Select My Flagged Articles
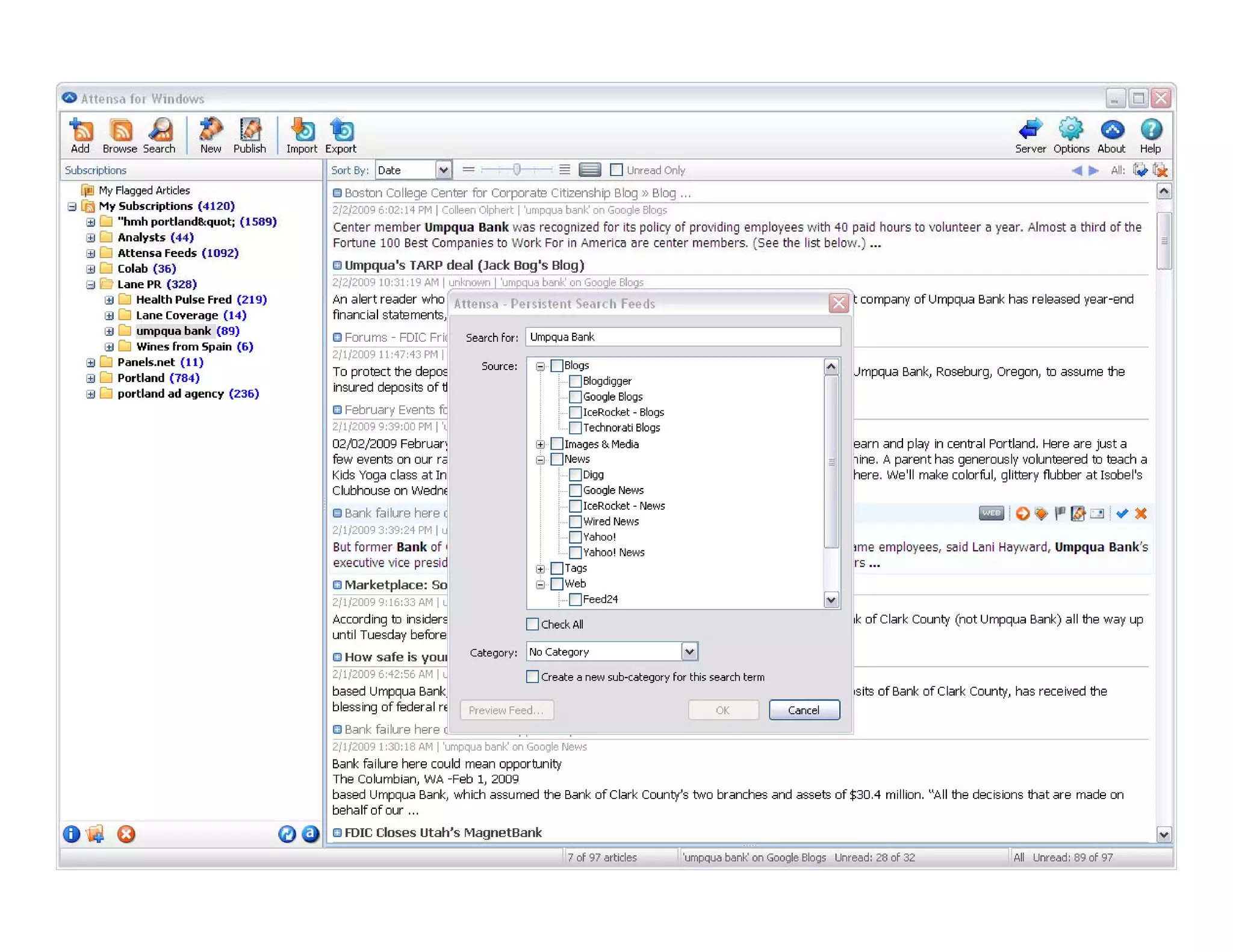This screenshot has width=1233, height=952. coord(144,190)
